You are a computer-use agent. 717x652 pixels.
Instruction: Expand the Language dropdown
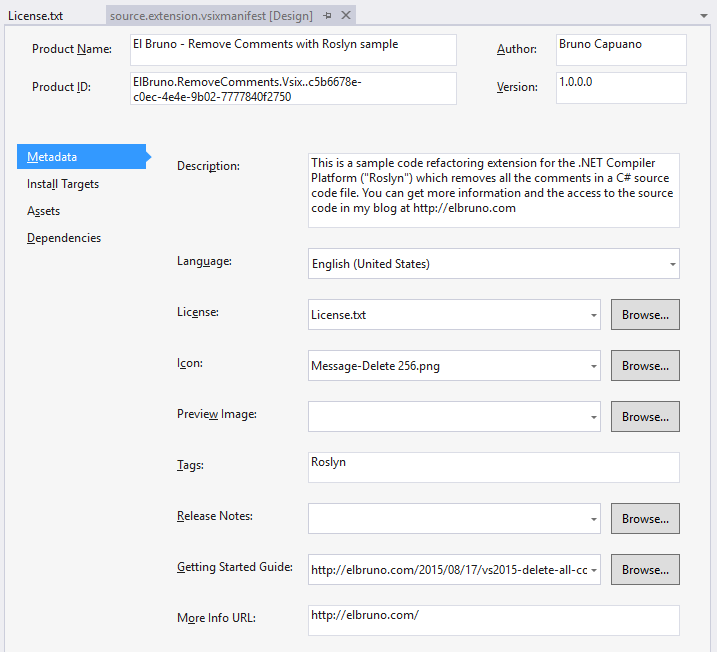click(x=670, y=264)
